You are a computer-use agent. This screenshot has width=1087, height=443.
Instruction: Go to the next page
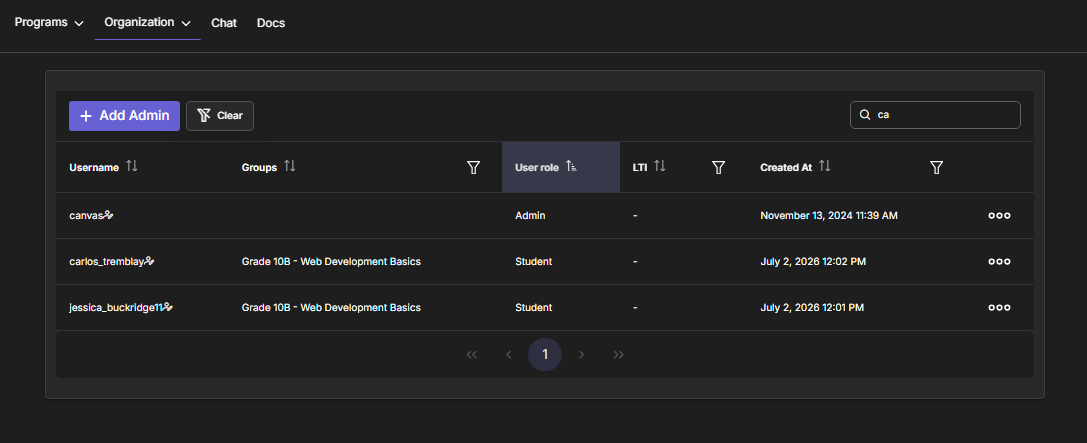tap(582, 355)
